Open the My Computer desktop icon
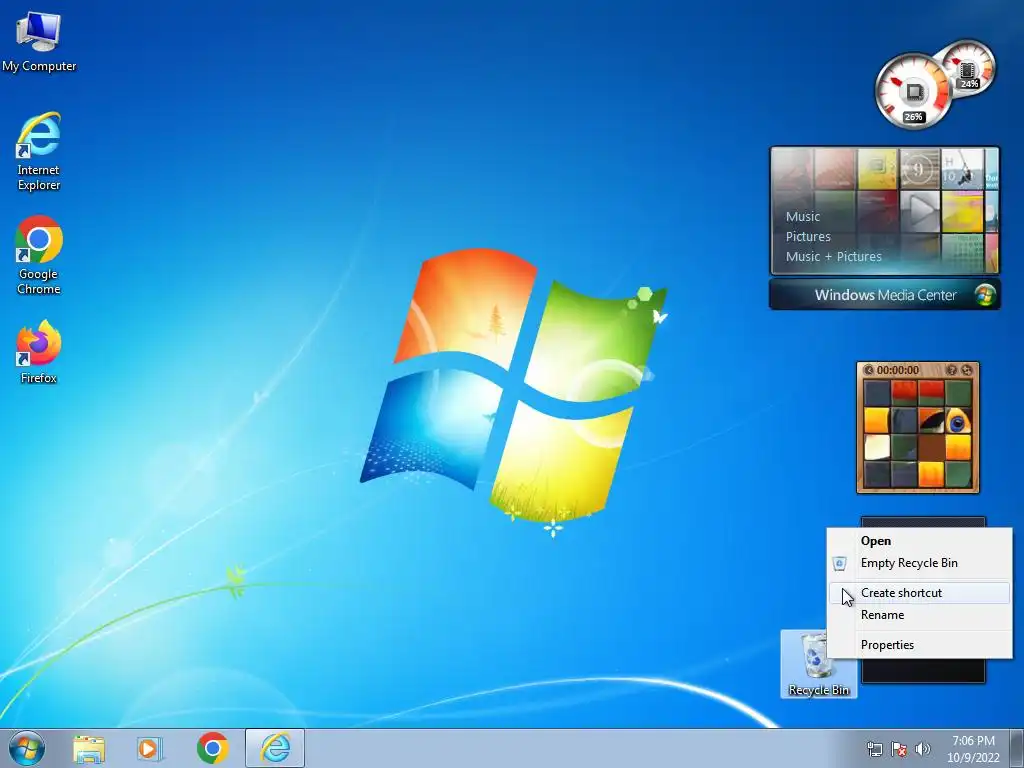The image size is (1024, 768). point(39,41)
